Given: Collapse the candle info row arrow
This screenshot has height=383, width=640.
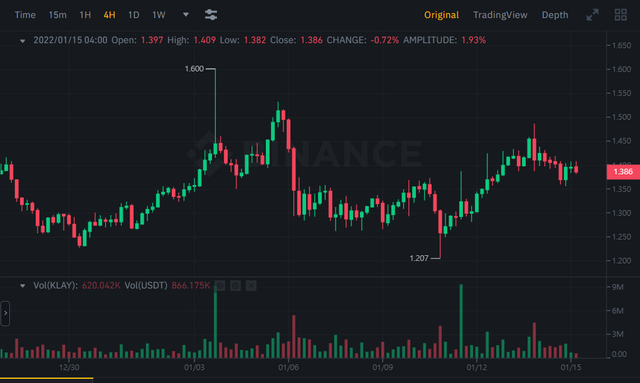Looking at the screenshot, I should [22, 41].
